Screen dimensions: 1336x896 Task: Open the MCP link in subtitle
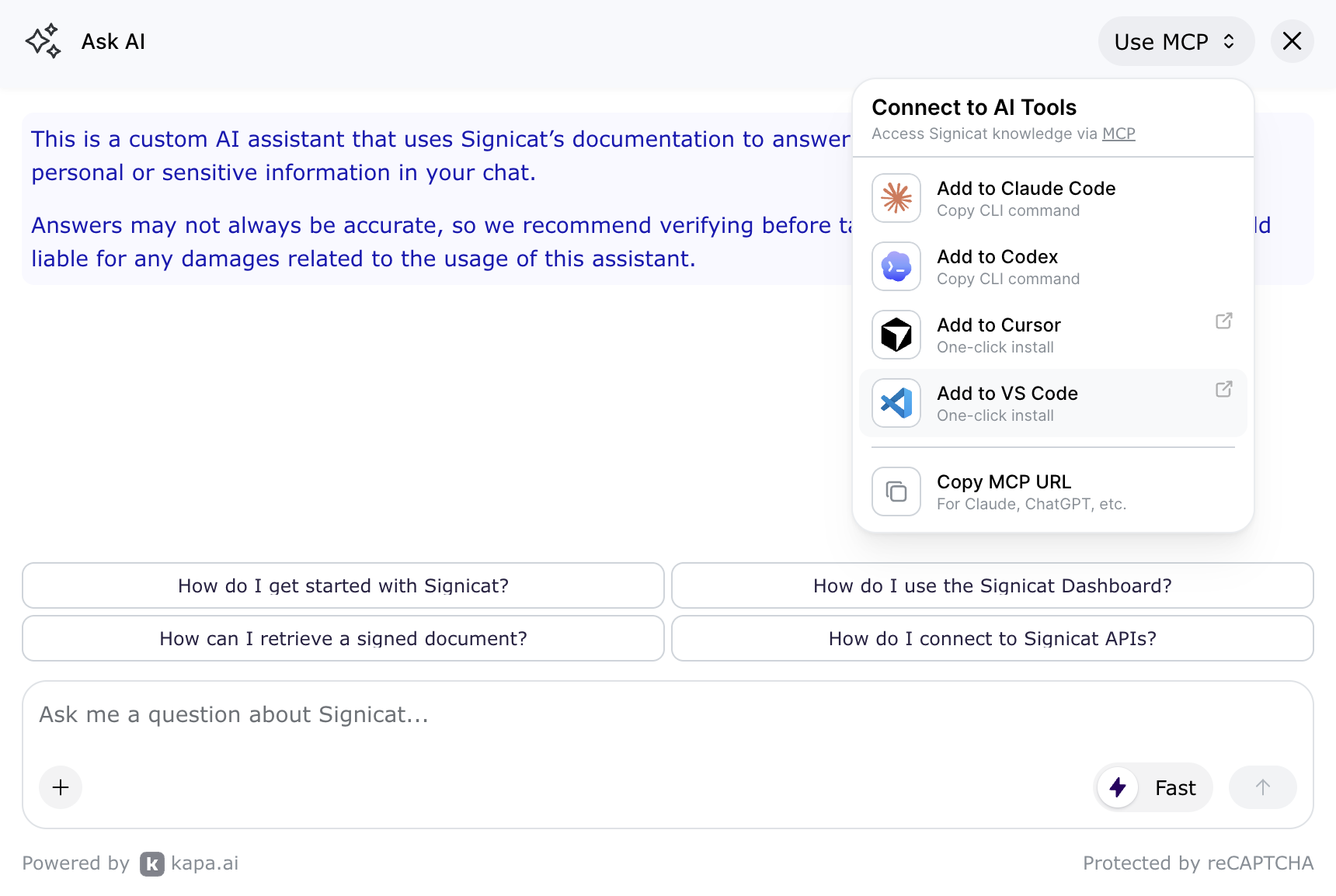point(1119,134)
